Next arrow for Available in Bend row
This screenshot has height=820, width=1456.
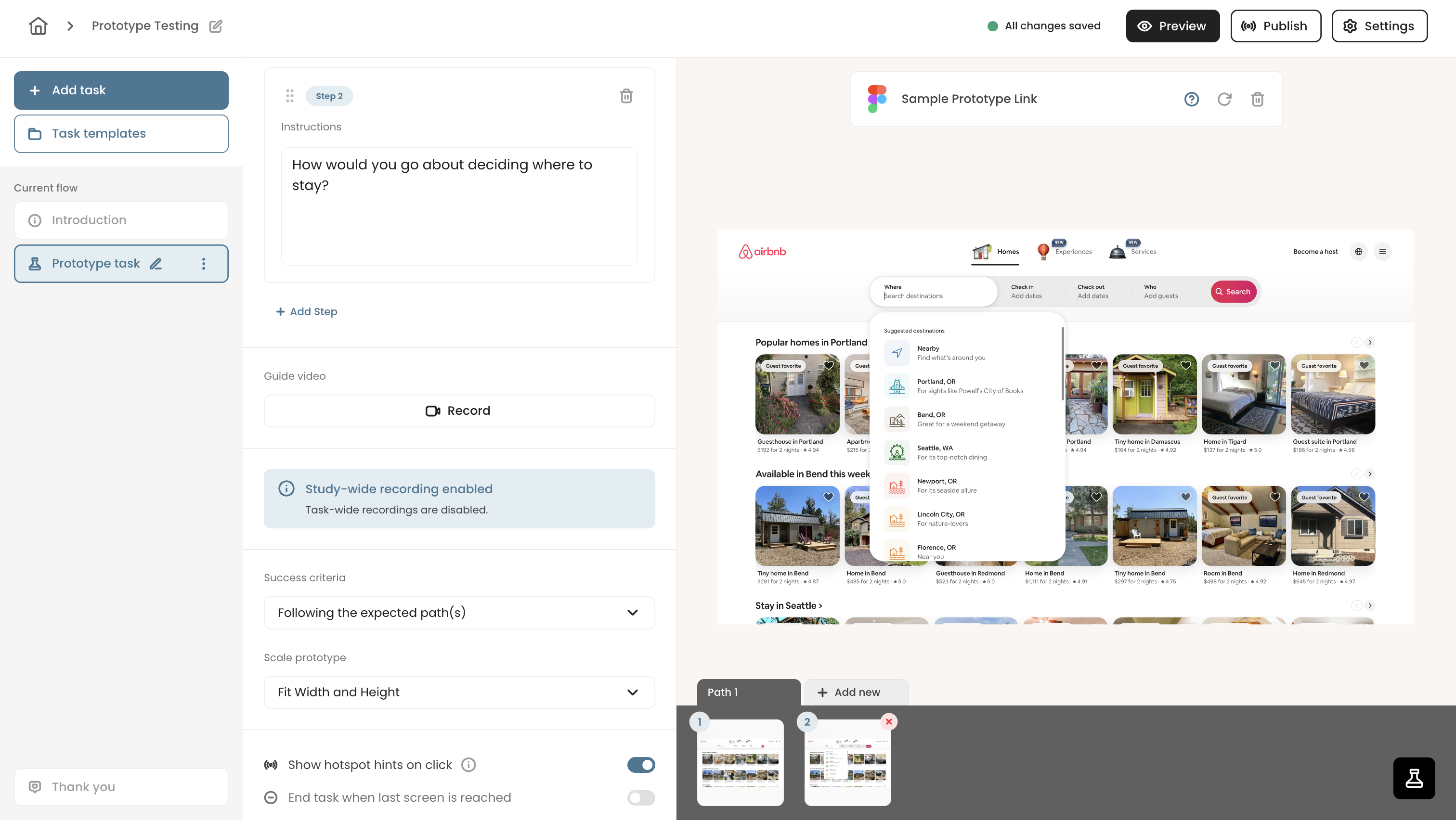[1370, 474]
